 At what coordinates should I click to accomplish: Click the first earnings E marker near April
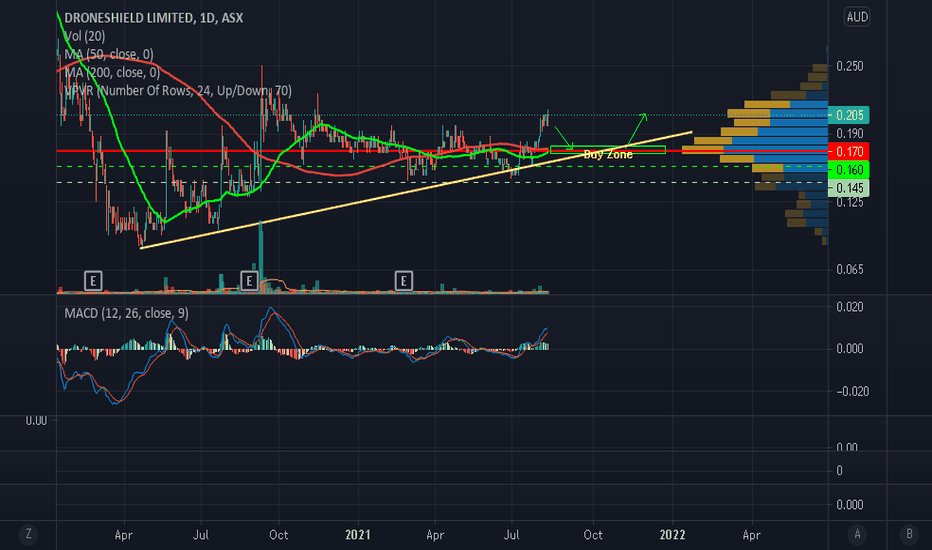[93, 281]
